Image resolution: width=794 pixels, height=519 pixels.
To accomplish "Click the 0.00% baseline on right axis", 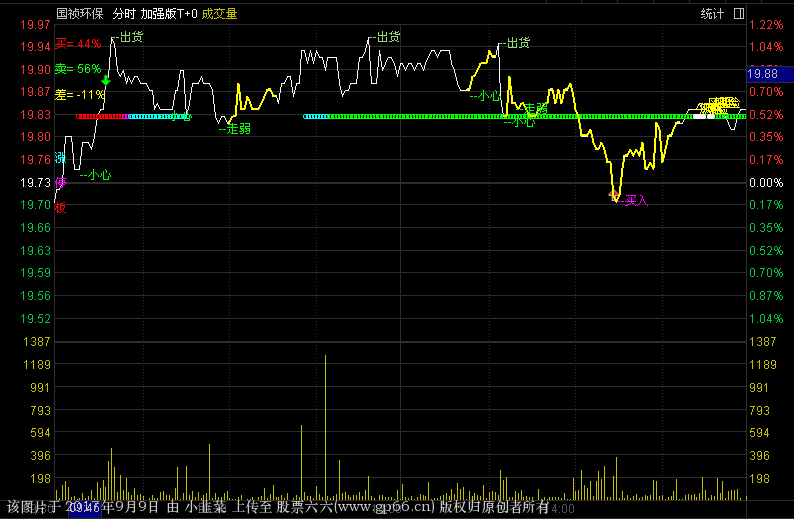I will click(765, 183).
